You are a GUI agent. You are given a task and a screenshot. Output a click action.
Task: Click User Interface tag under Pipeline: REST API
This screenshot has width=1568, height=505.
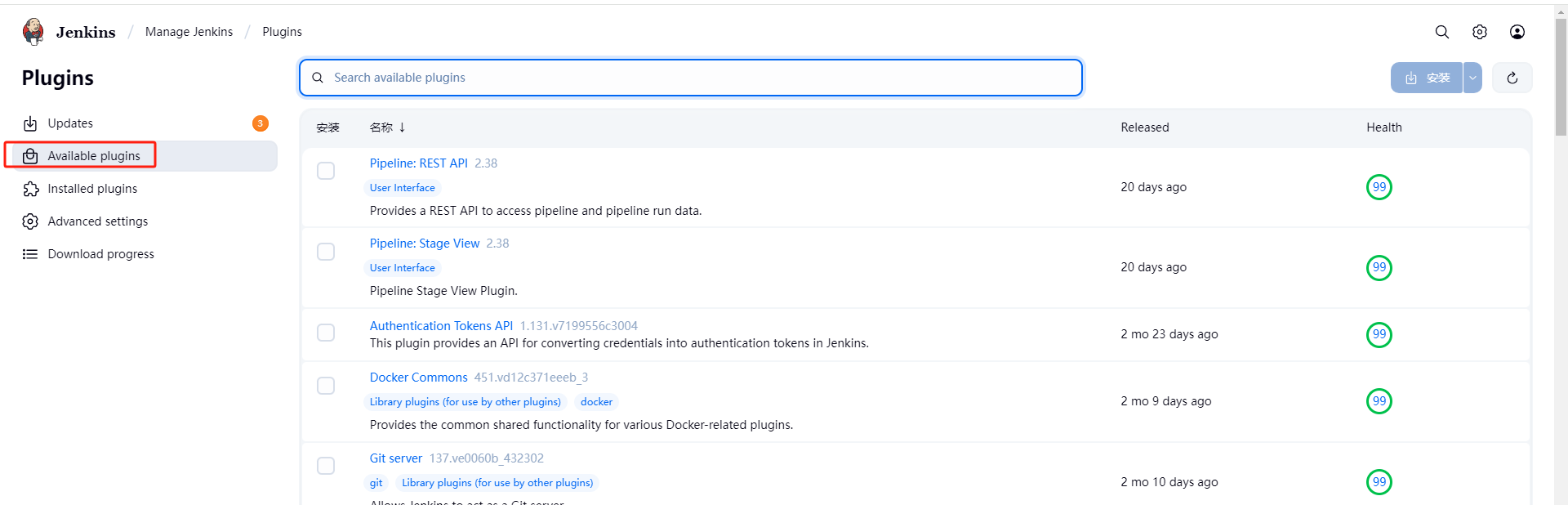tap(402, 188)
